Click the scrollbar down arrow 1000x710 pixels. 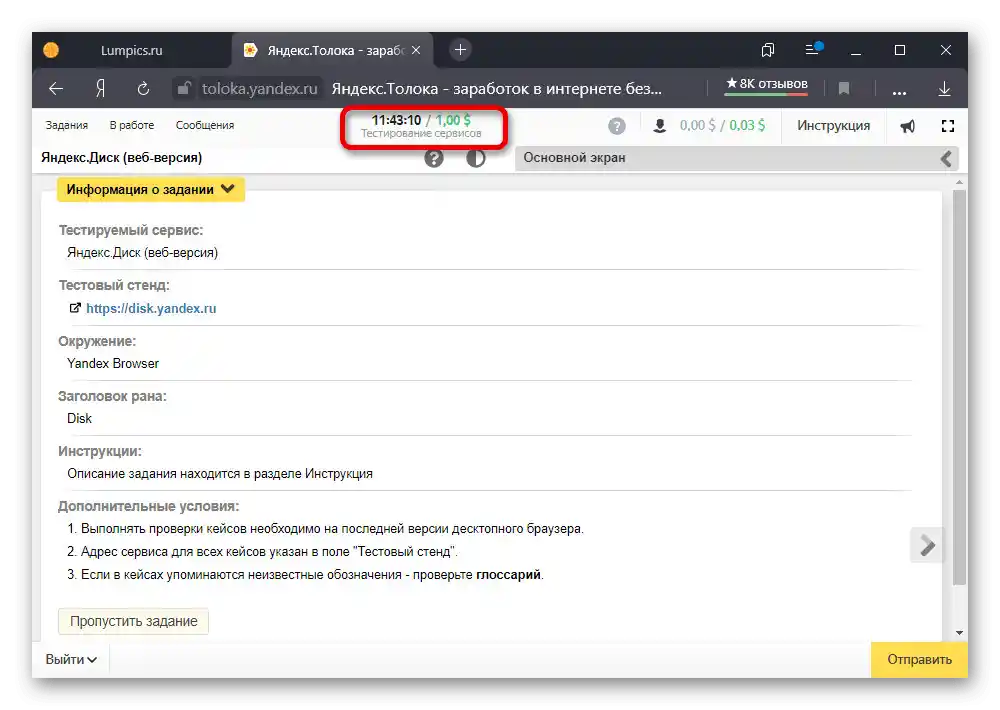coord(959,633)
